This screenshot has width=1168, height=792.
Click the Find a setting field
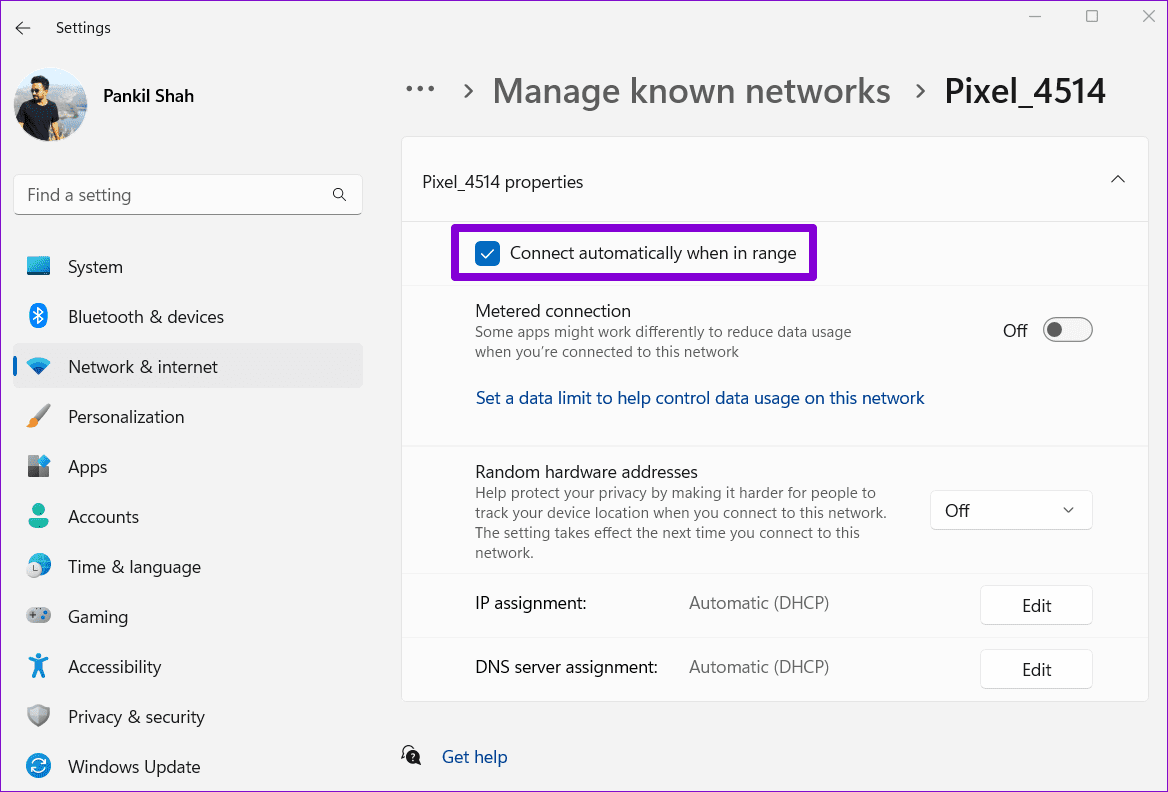coord(188,194)
